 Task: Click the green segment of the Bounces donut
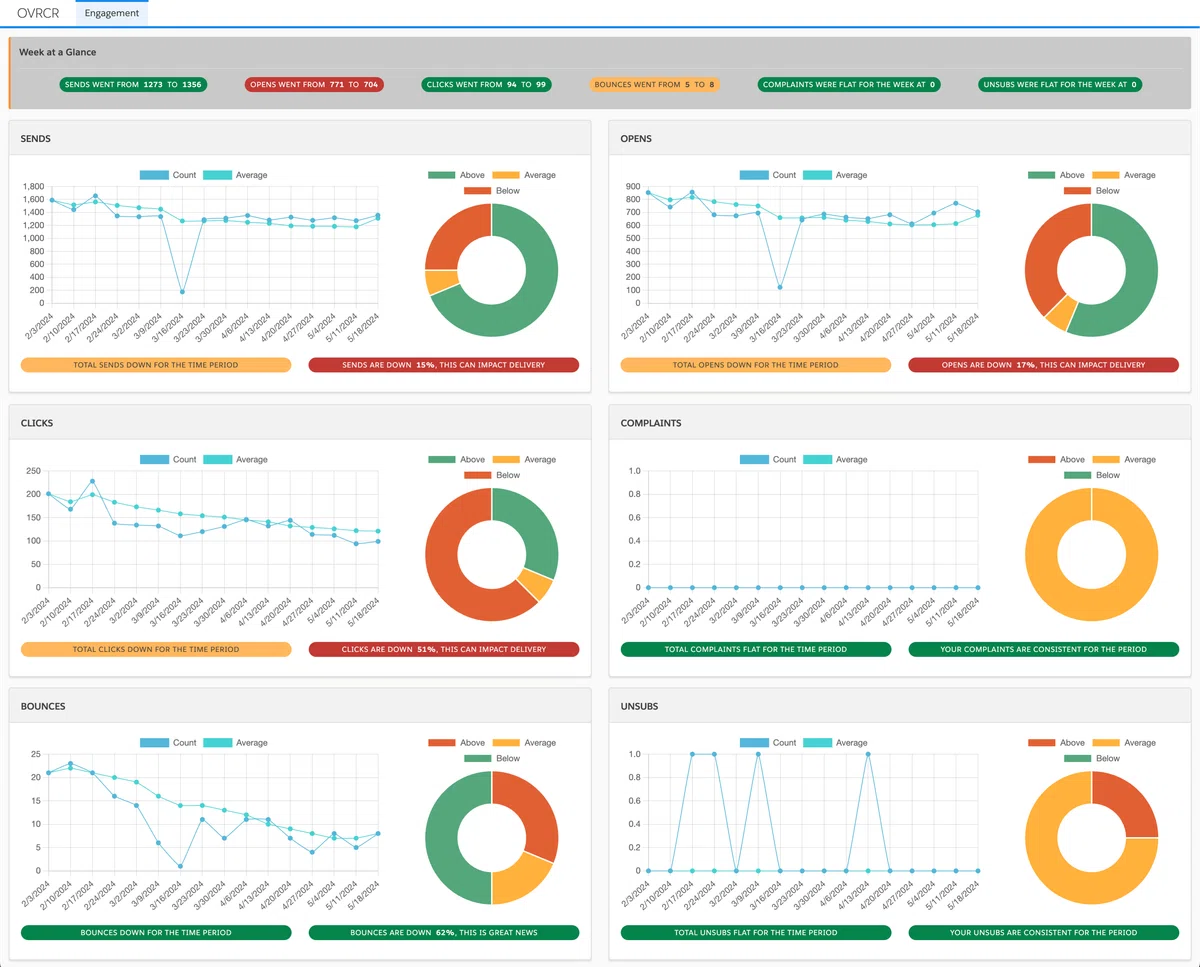[442, 838]
